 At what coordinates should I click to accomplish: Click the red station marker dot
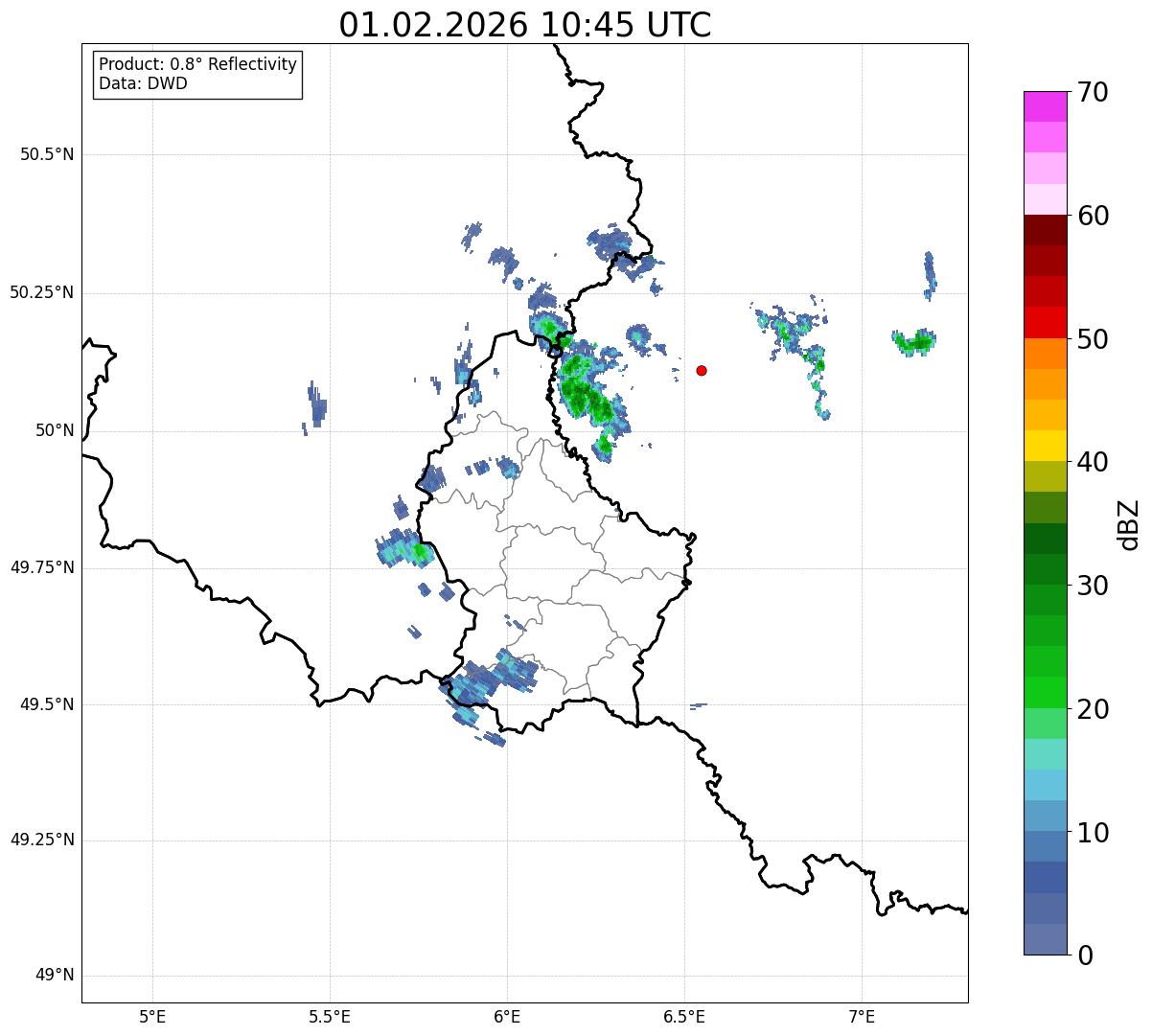[702, 370]
